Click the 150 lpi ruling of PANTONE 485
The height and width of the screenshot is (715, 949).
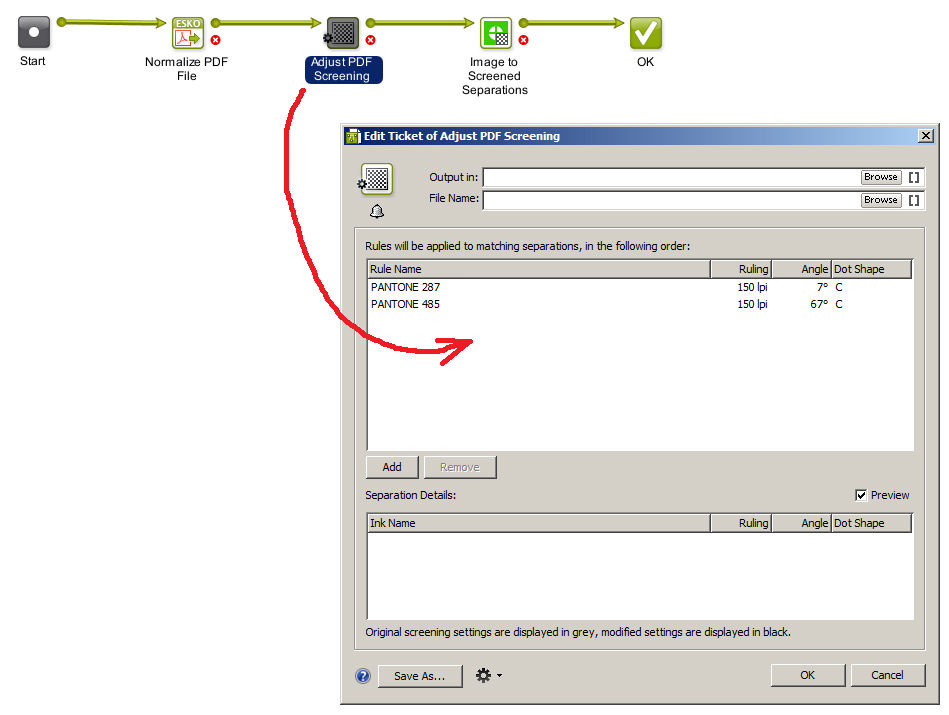coord(752,304)
